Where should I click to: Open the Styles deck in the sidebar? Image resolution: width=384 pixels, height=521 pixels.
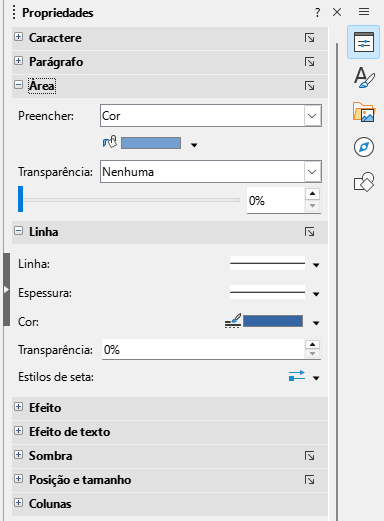[364, 77]
